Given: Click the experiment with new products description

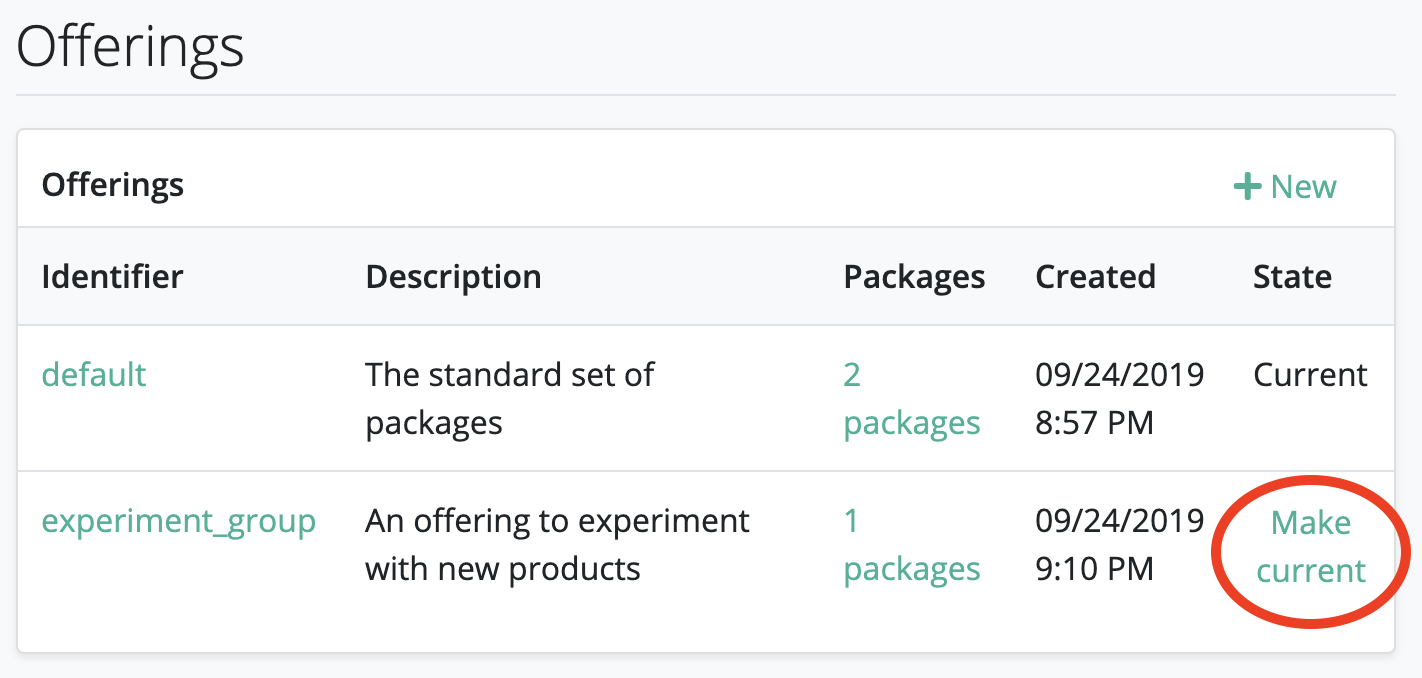Looking at the screenshot, I should tap(557, 545).
